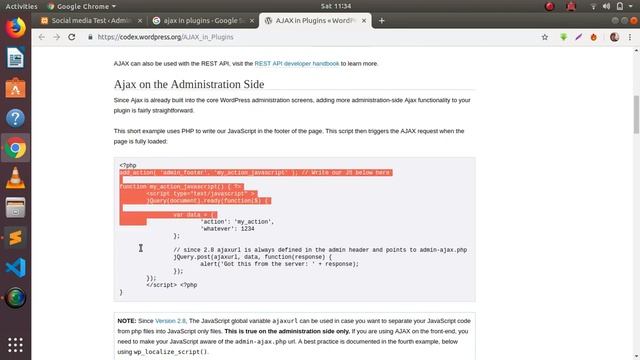Click the 'This is true on the administration side only.' text
640x360 pixels.
click(287, 331)
